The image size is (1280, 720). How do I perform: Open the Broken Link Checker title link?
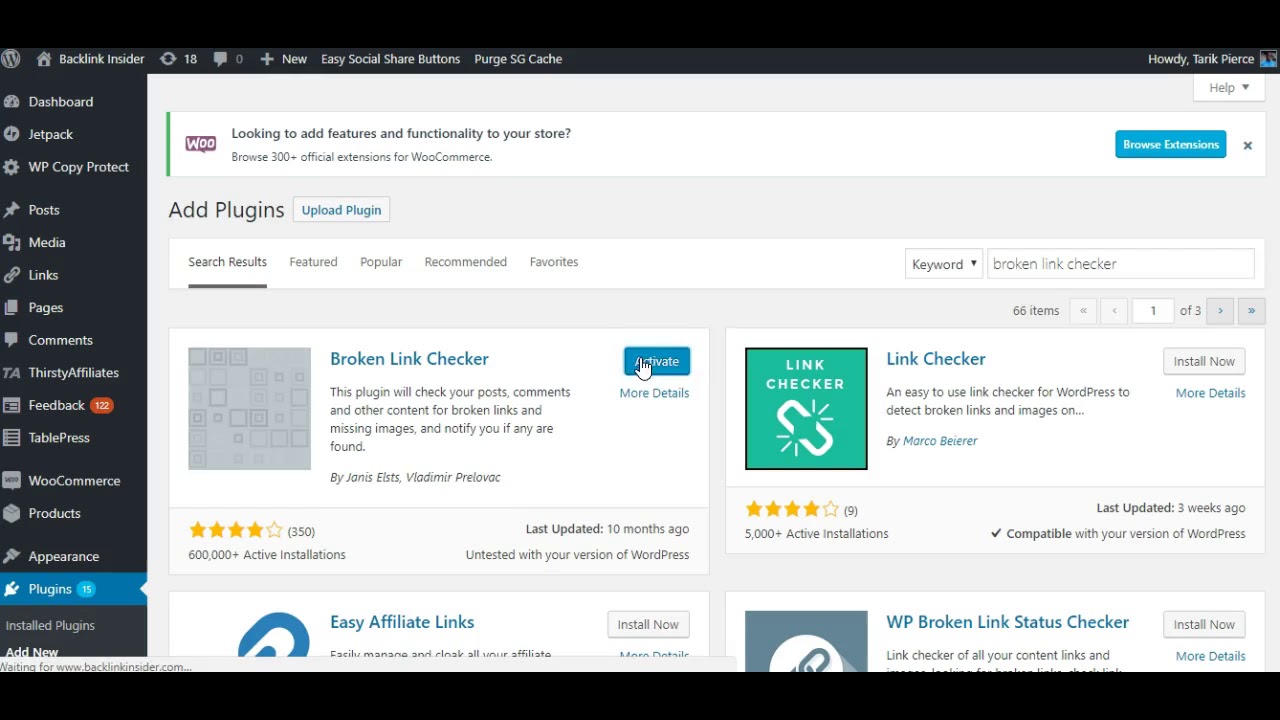[x=409, y=359]
